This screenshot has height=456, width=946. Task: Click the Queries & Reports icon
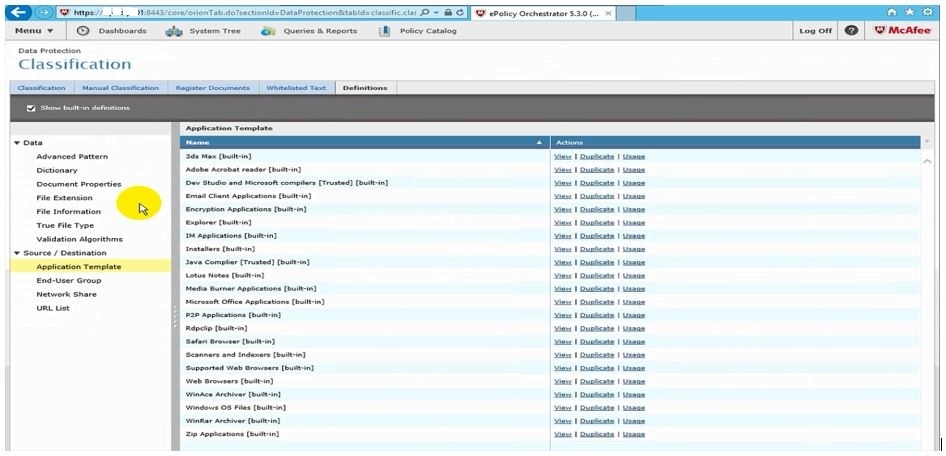click(268, 31)
